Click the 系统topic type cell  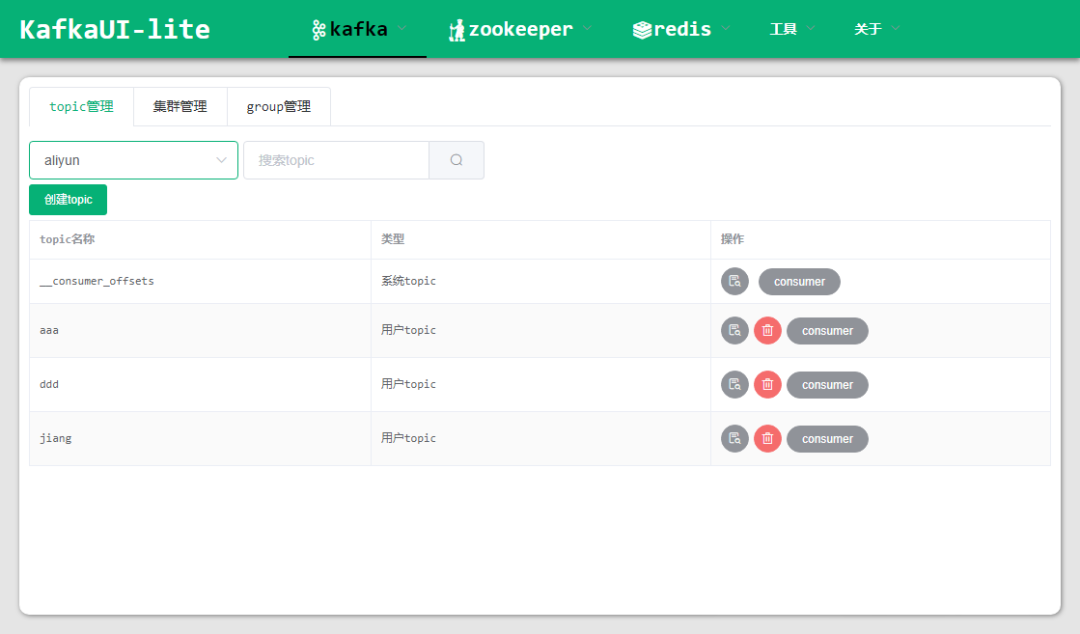(541, 281)
